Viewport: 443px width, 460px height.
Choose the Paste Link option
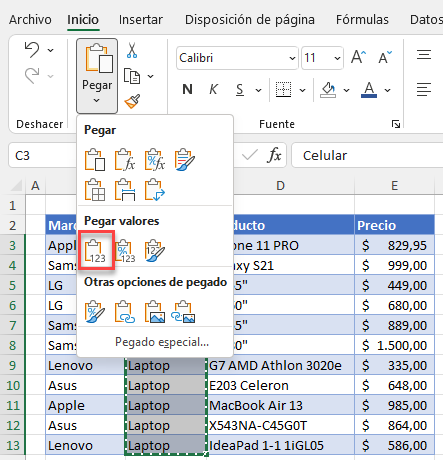click(125, 312)
